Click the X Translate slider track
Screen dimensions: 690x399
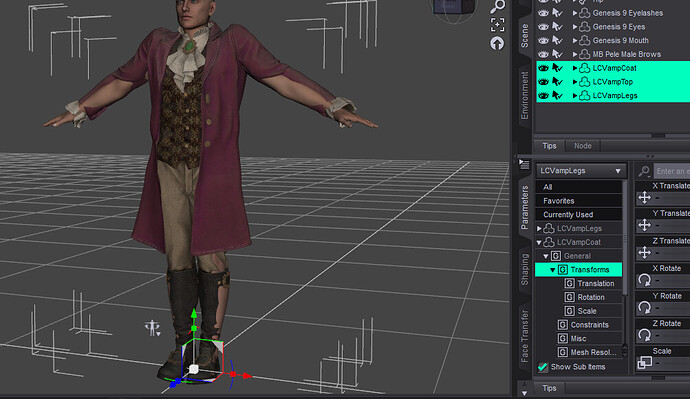tap(672, 198)
